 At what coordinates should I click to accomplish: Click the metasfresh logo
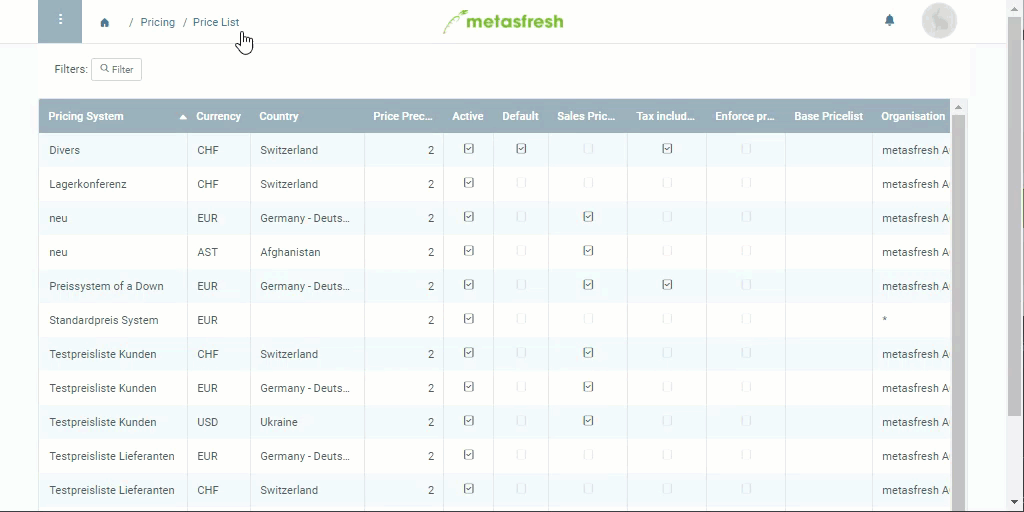tap(503, 22)
